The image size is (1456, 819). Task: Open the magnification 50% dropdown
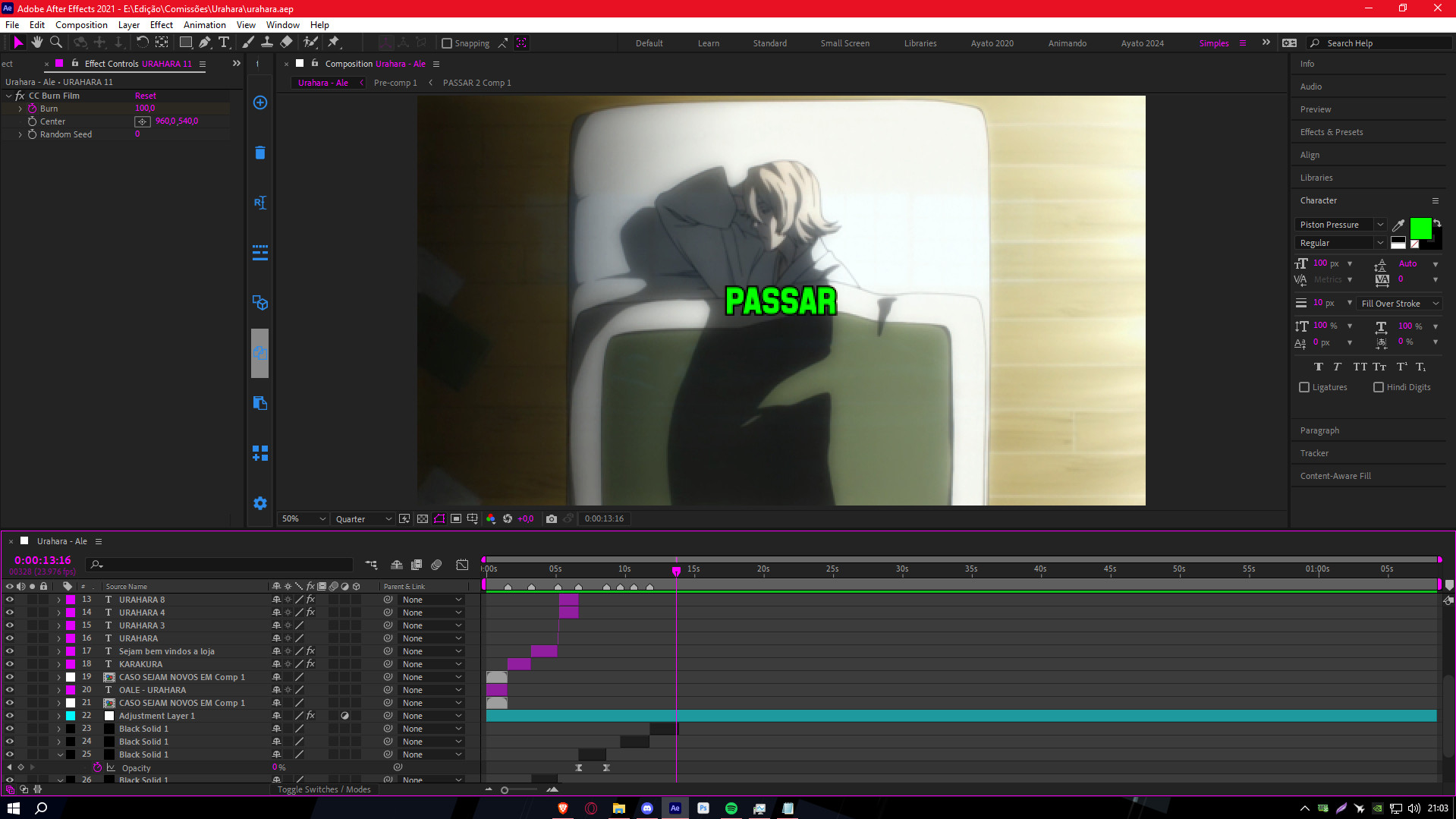[x=303, y=519]
